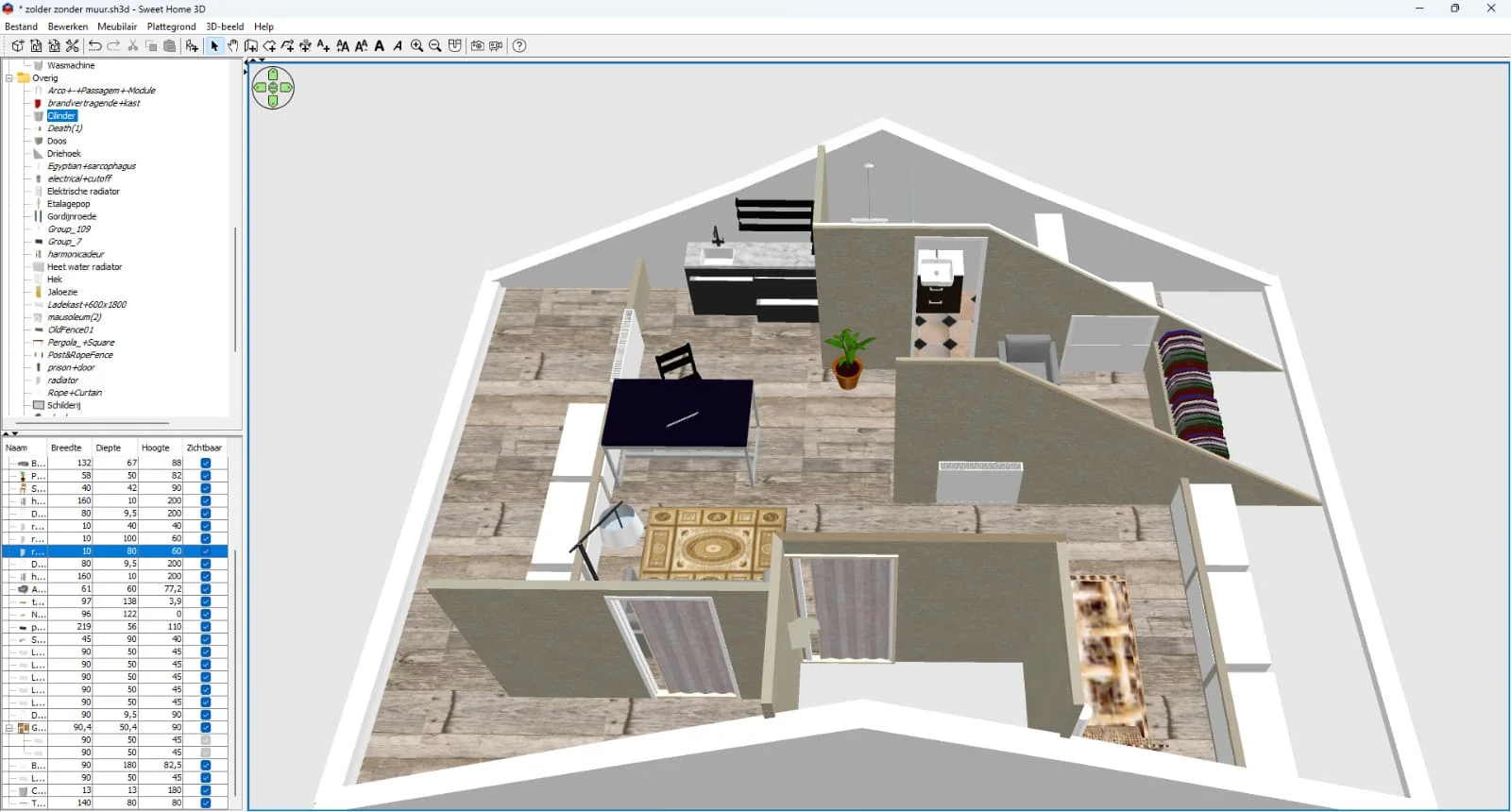This screenshot has width=1511, height=812.
Task: Click the undo arrow in the toolbar
Action: (x=94, y=46)
